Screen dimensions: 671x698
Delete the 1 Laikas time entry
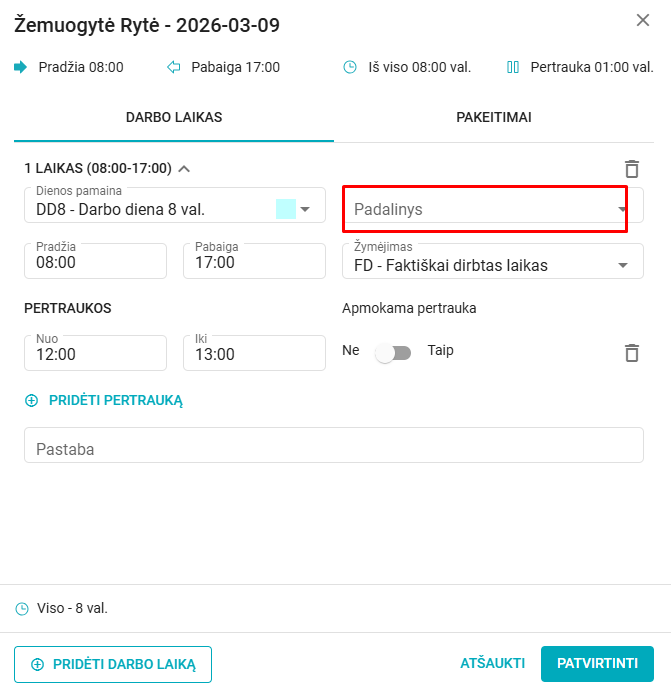pos(631,169)
